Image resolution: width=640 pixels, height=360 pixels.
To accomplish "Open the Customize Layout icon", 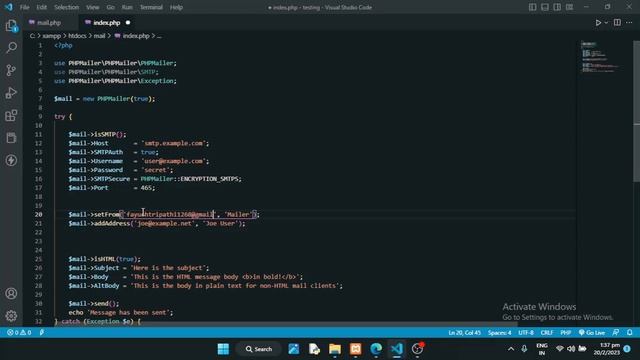I will coord(569,7).
